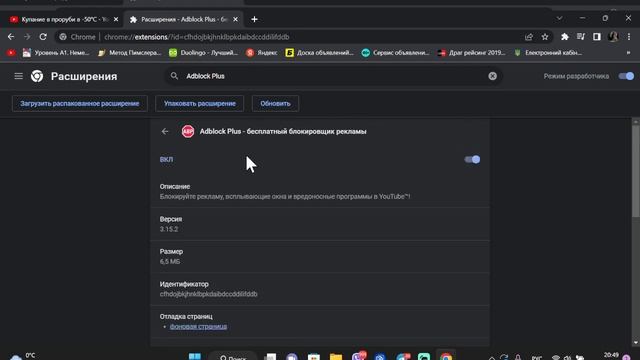640x360 pixels.
Task: Open the 'Уровень А1. Неме...' bookmark
Action: pyautogui.click(x=56, y=53)
